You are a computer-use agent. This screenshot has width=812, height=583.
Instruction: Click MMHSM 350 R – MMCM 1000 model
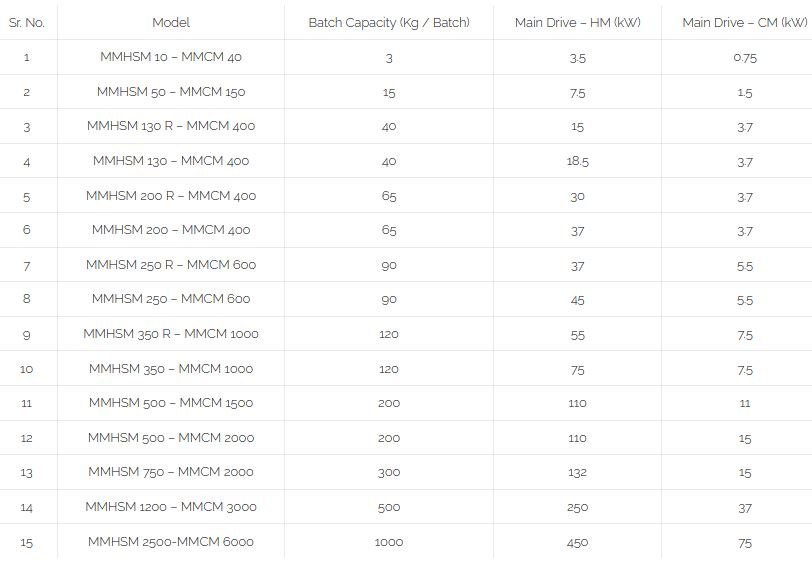[171, 334]
